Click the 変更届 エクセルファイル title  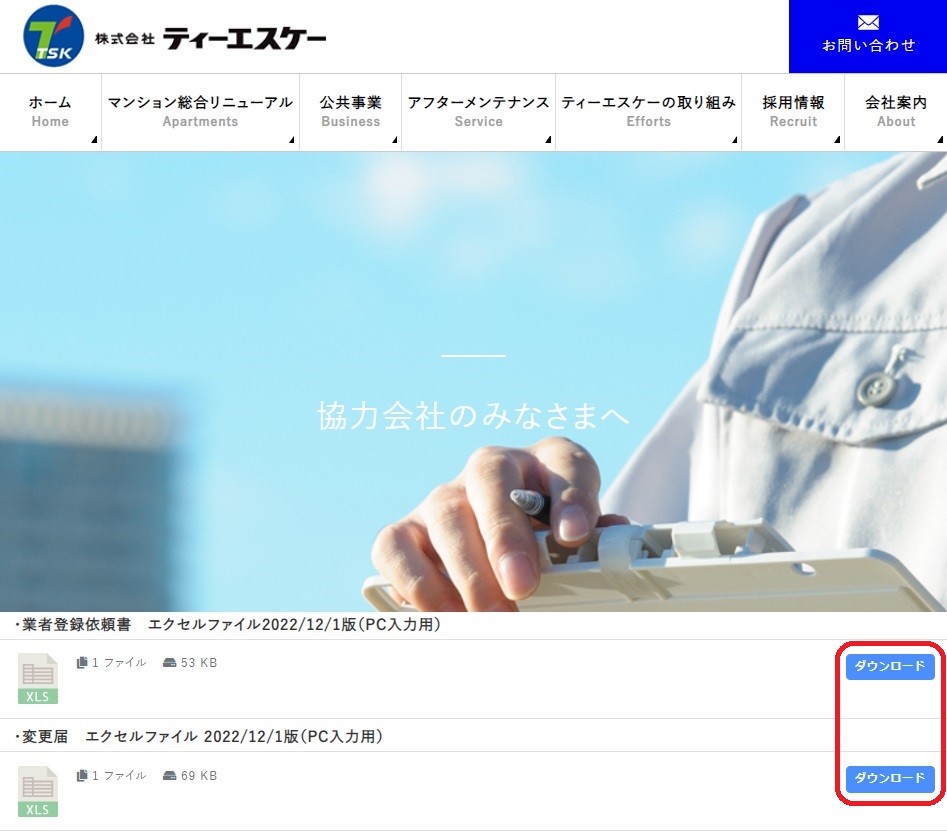(x=199, y=737)
